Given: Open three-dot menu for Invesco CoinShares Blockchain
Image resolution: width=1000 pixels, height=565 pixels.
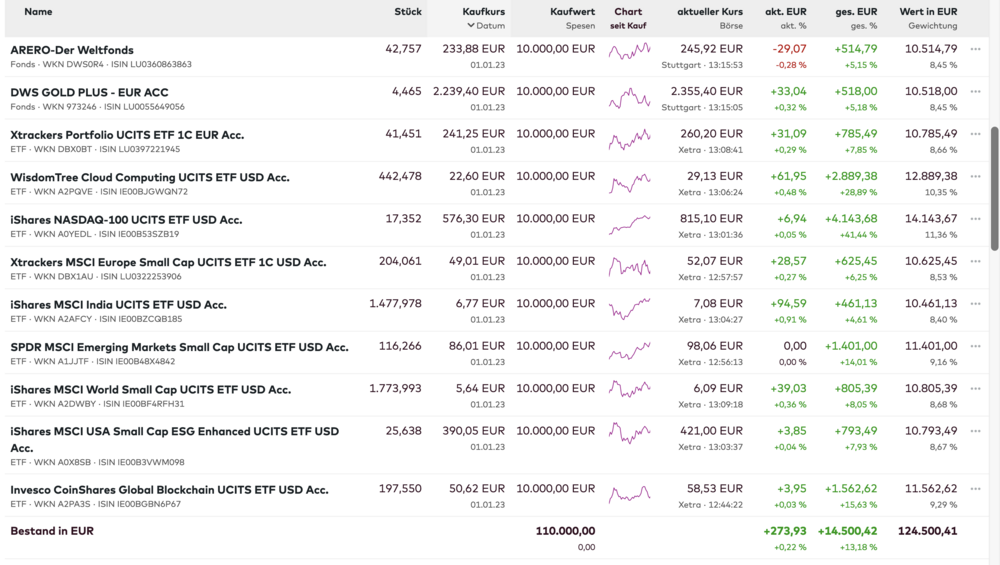Looking at the screenshot, I should coord(975,489).
